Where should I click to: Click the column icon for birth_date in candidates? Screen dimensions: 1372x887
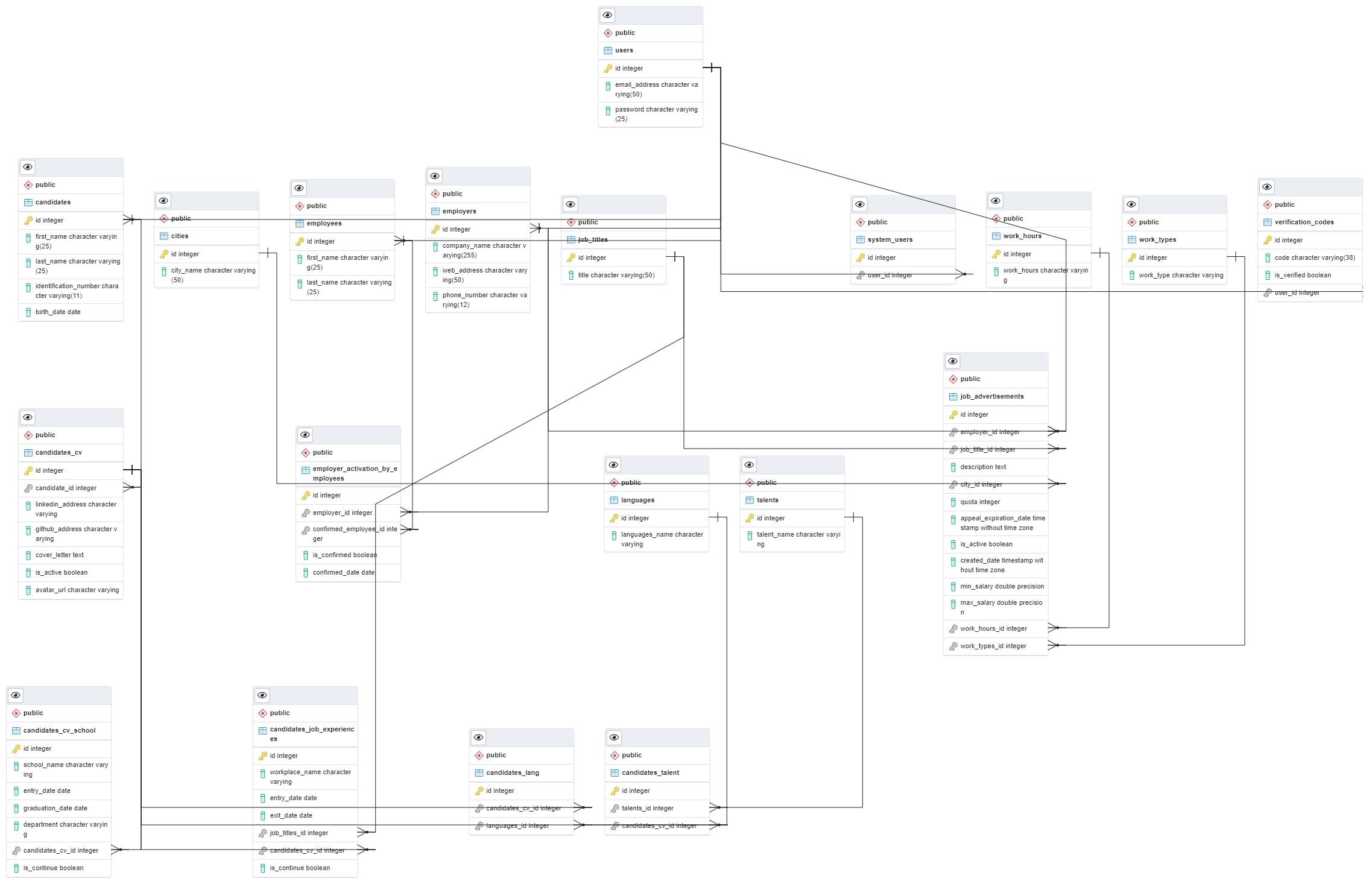28,312
